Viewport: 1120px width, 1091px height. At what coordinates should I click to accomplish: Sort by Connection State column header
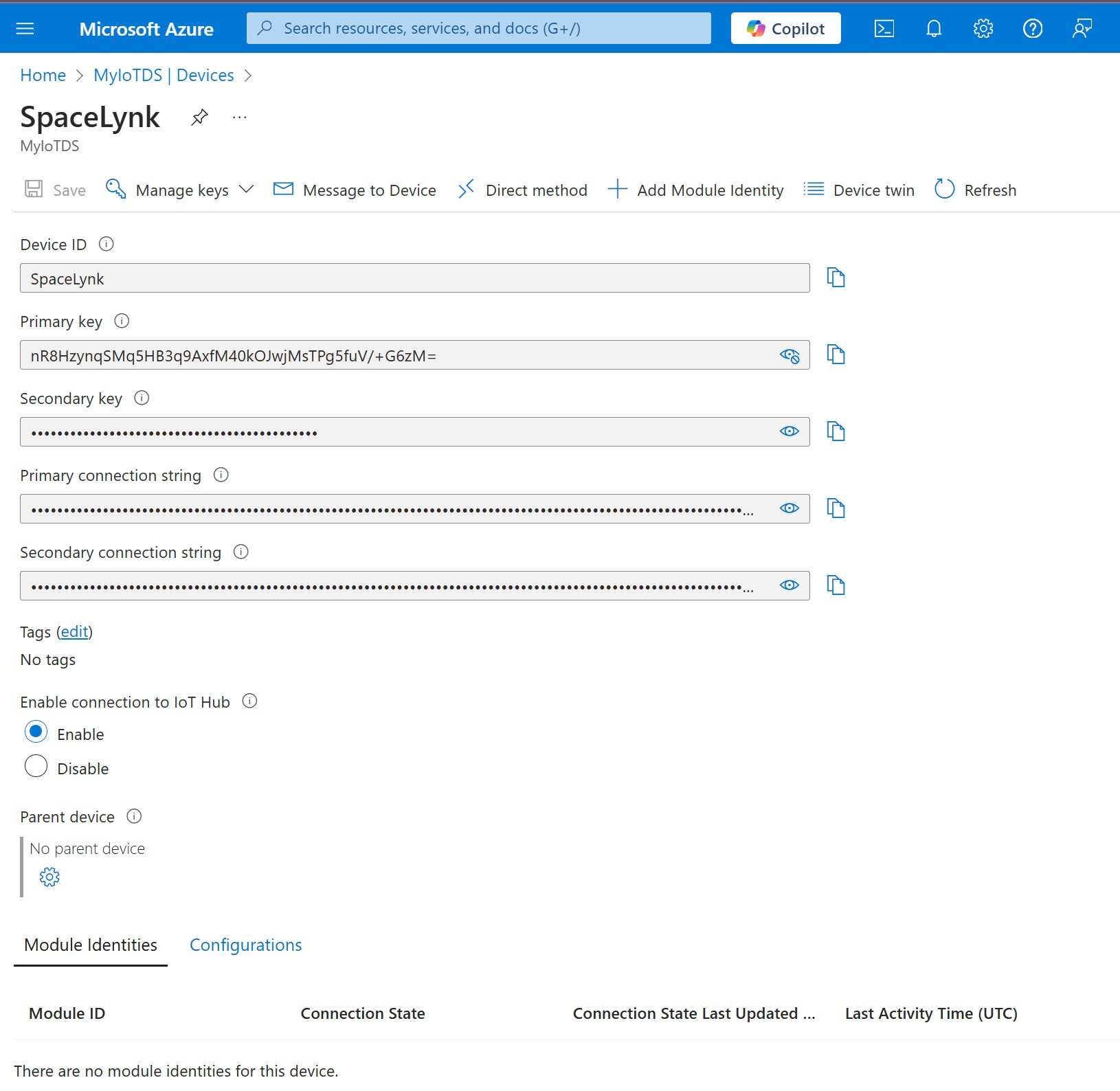(x=363, y=1013)
